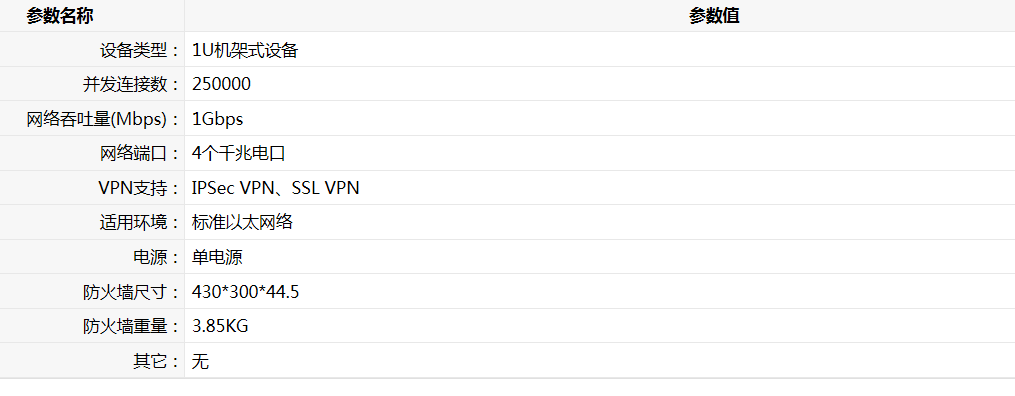Click the value 单电源

point(218,258)
